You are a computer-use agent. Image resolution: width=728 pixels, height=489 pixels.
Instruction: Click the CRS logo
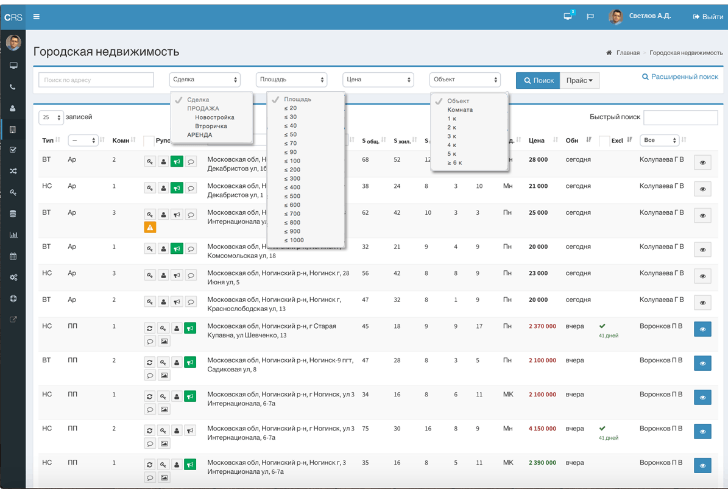pos(13,17)
